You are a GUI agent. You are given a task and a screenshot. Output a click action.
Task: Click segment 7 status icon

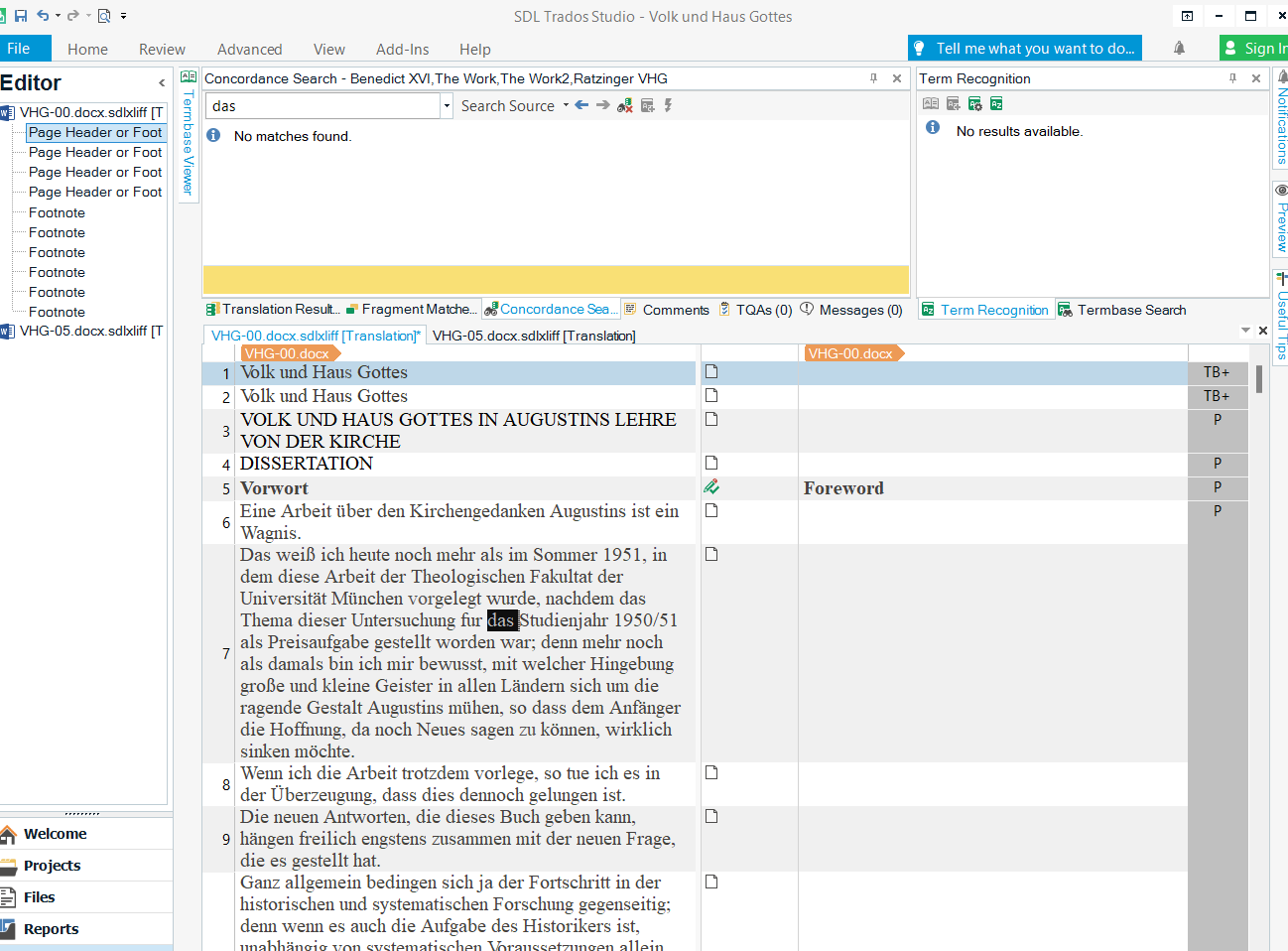(711, 554)
